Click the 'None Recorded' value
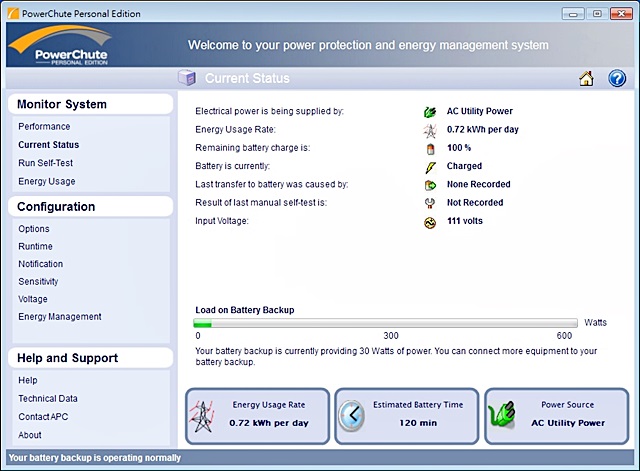Screen dimensions: 640x471 (x=478, y=184)
